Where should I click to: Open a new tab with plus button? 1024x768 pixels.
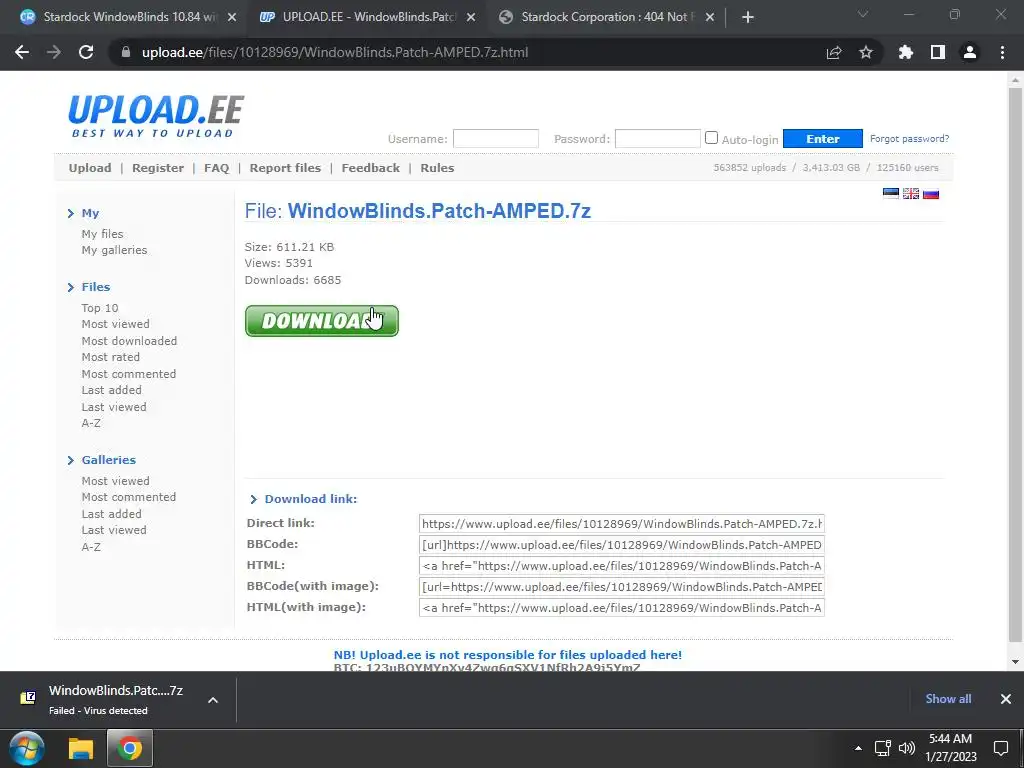click(748, 18)
